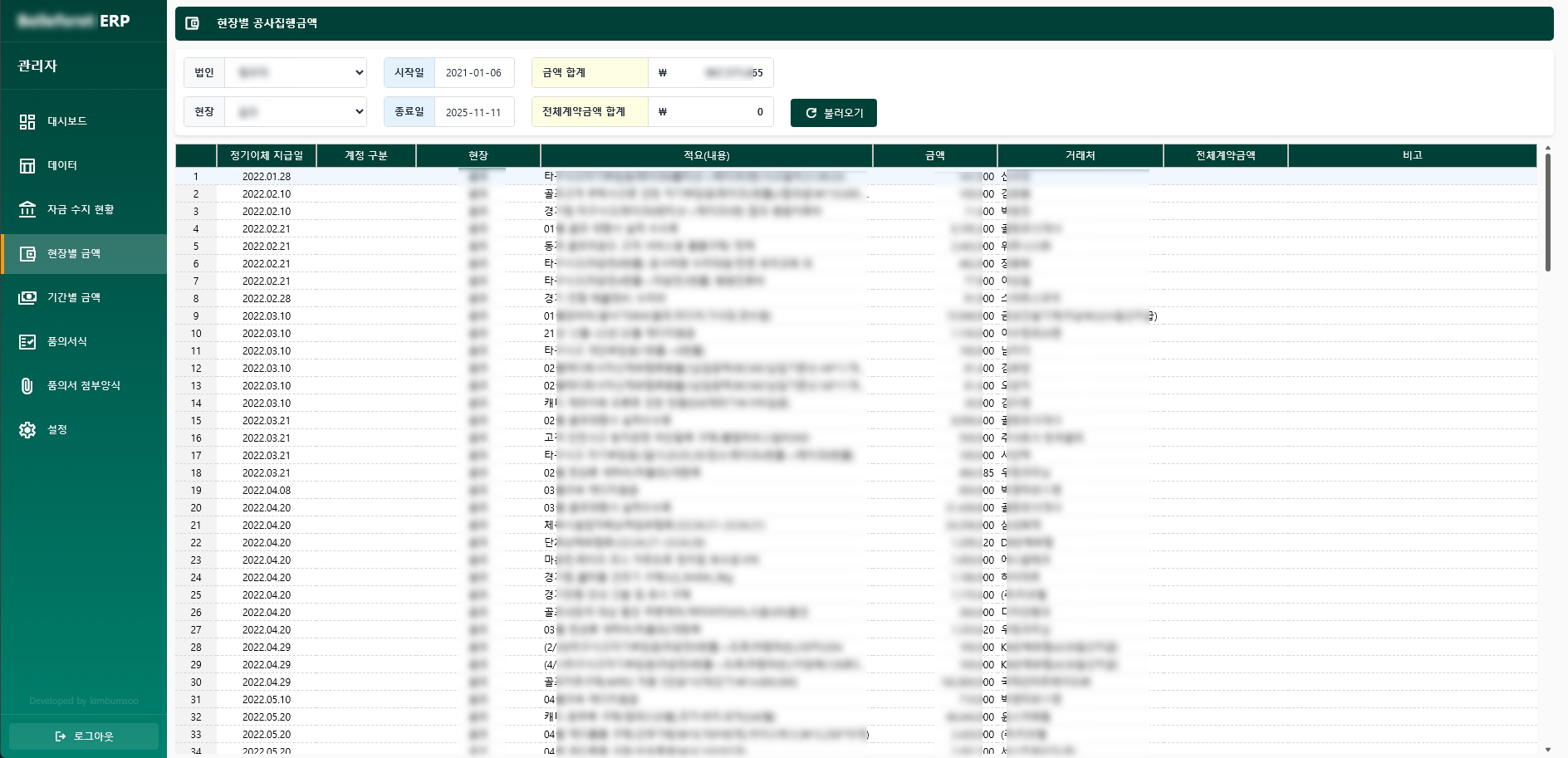Expand the 현장 dropdown
This screenshot has width=1568, height=758.
[296, 112]
